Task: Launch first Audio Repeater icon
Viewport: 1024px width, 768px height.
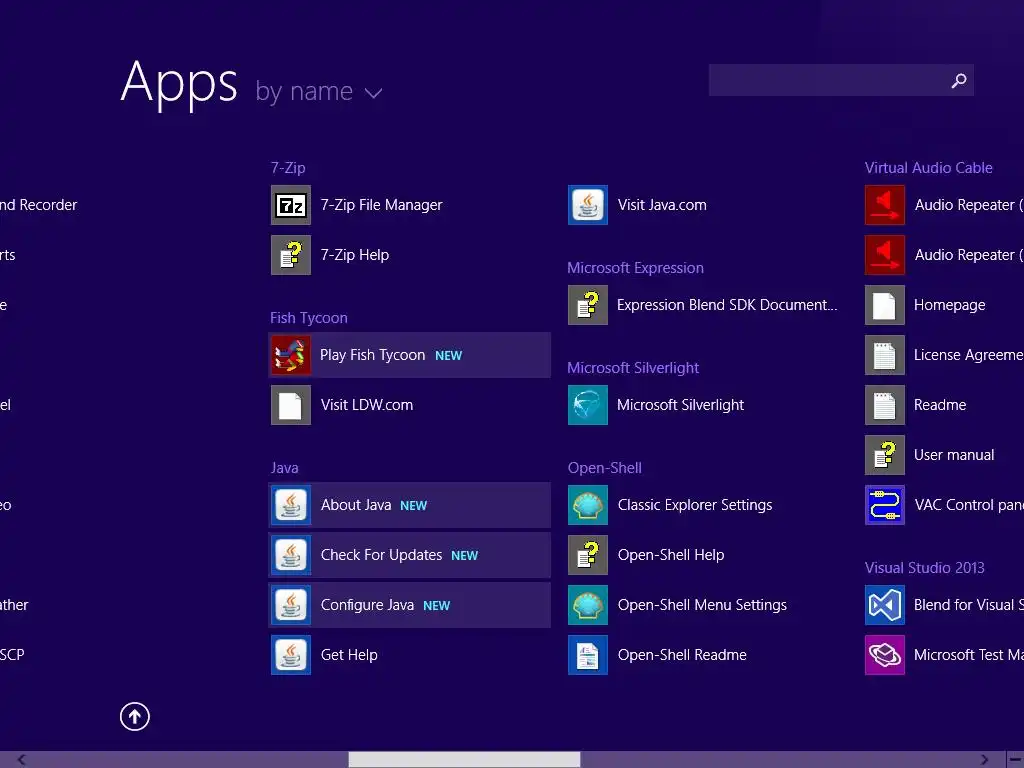Action: click(x=885, y=205)
